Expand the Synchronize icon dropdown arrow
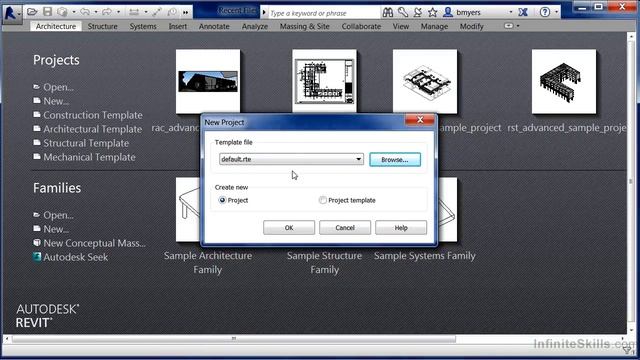The height and width of the screenshot is (360, 640). 74,12
